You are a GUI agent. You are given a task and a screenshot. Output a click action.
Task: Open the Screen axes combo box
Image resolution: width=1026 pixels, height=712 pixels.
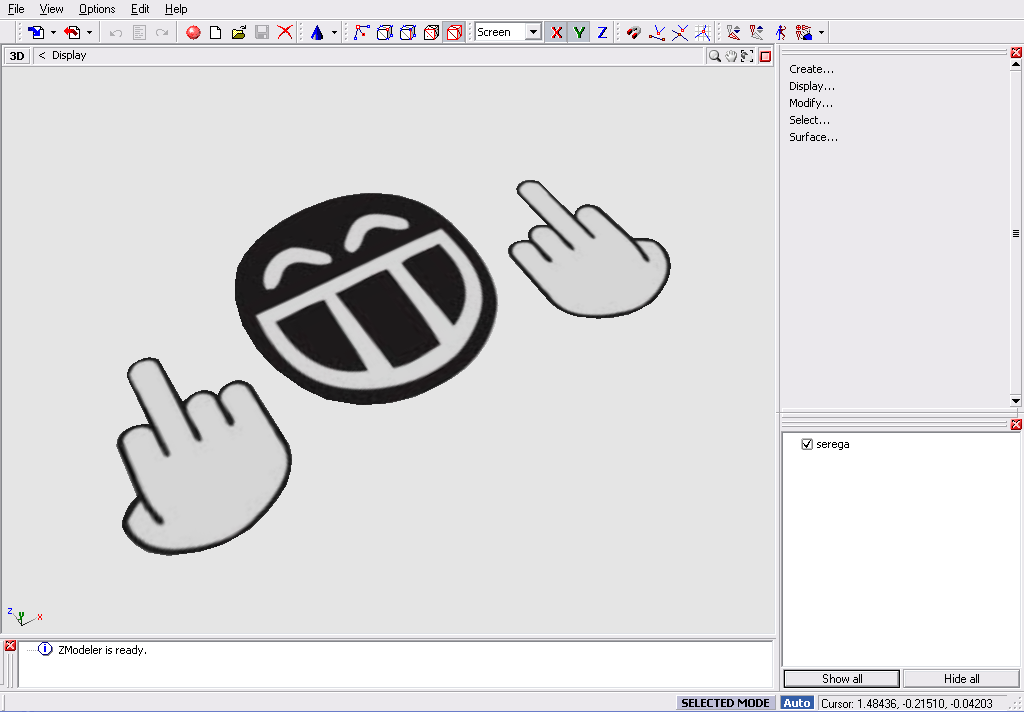point(508,32)
